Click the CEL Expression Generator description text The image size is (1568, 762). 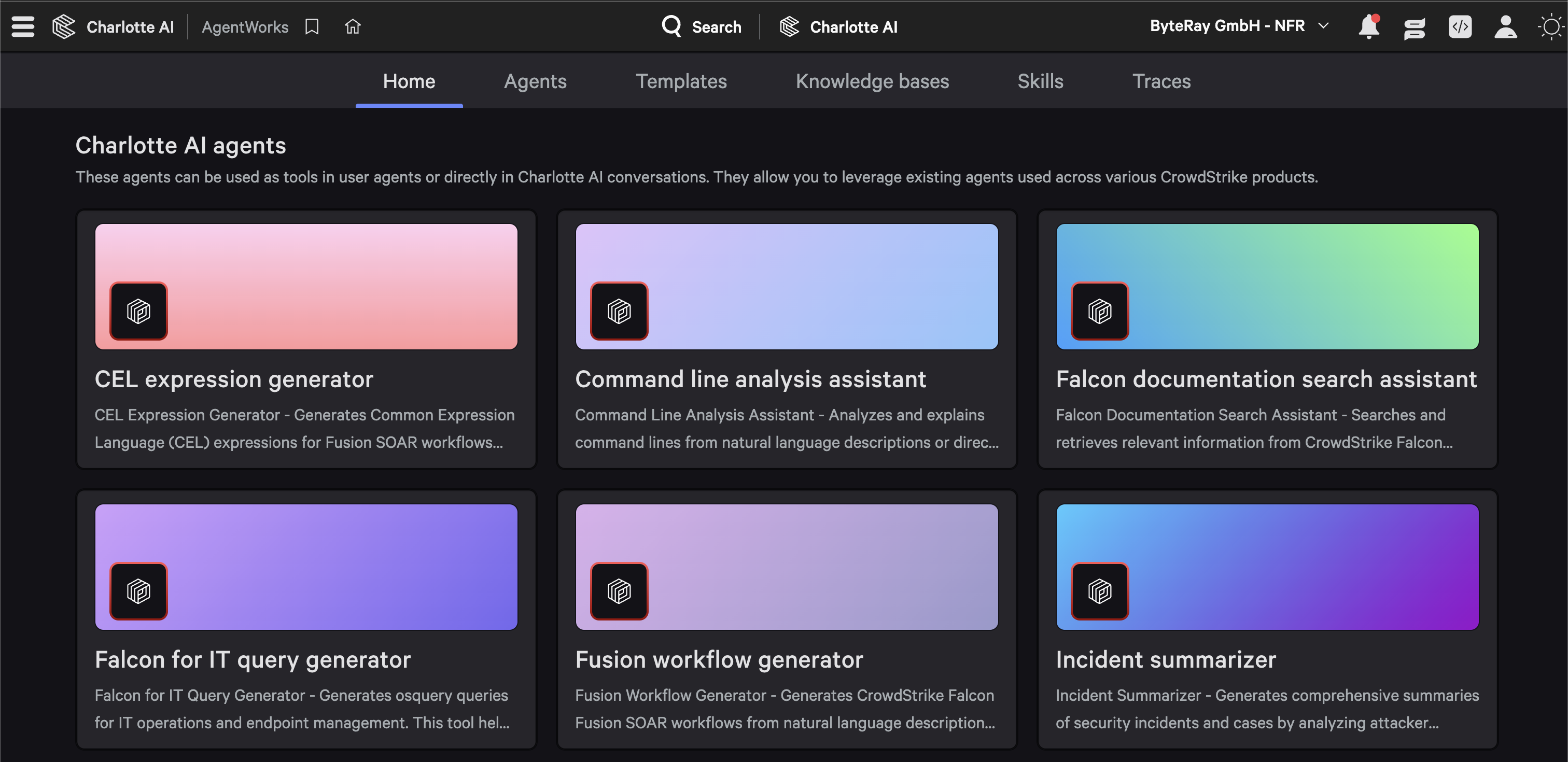tap(304, 429)
